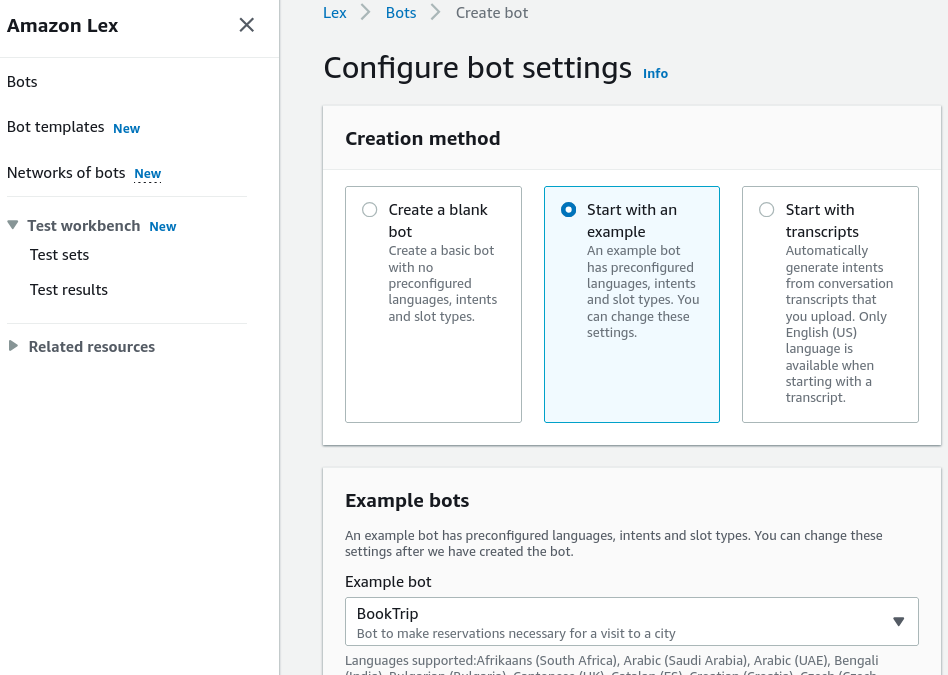Expand Related resources section
Screen dimensions: 948x675
13,346
